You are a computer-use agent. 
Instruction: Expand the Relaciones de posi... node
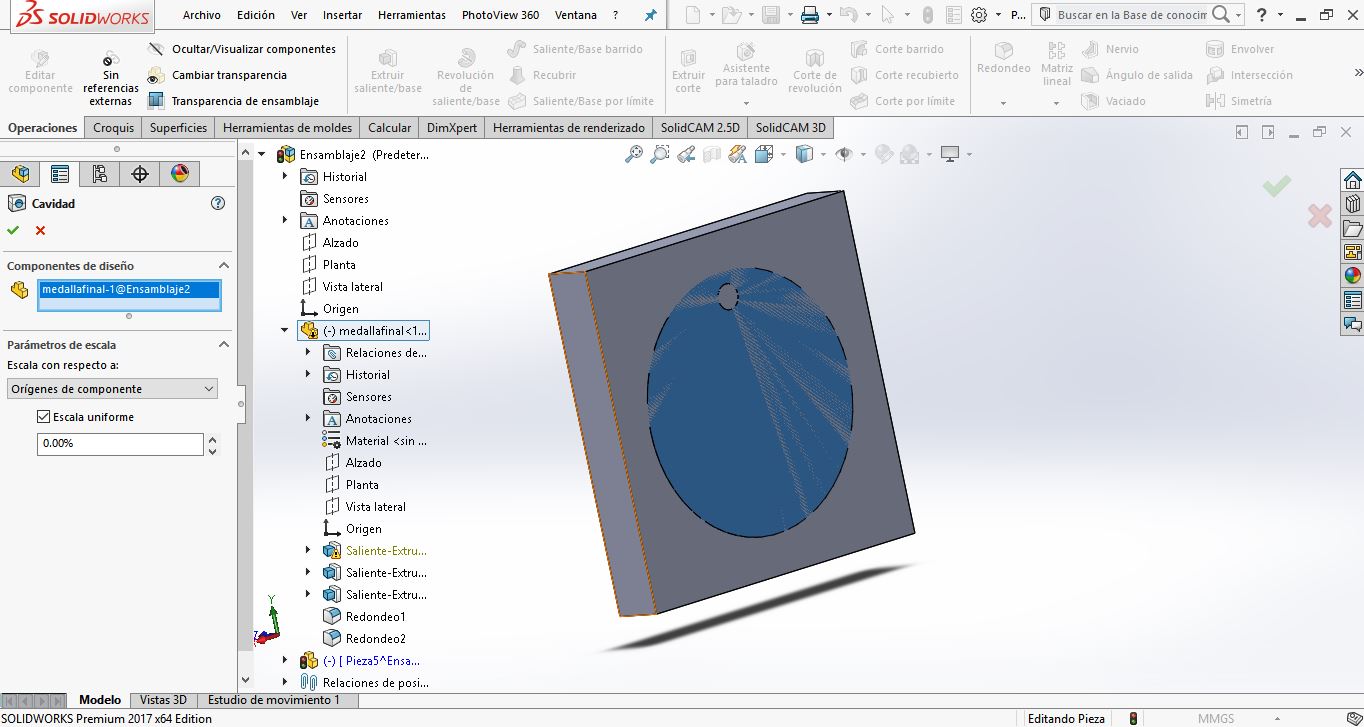pyautogui.click(x=285, y=683)
